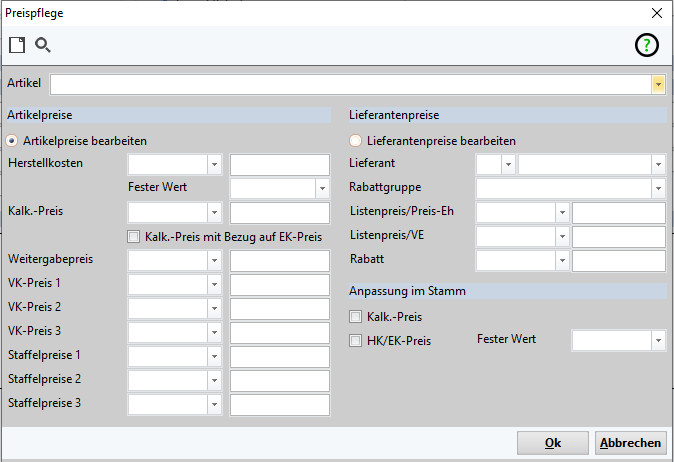Select Lieferantenpreise bearbeiten radio button
The height and width of the screenshot is (462, 674).
355,141
